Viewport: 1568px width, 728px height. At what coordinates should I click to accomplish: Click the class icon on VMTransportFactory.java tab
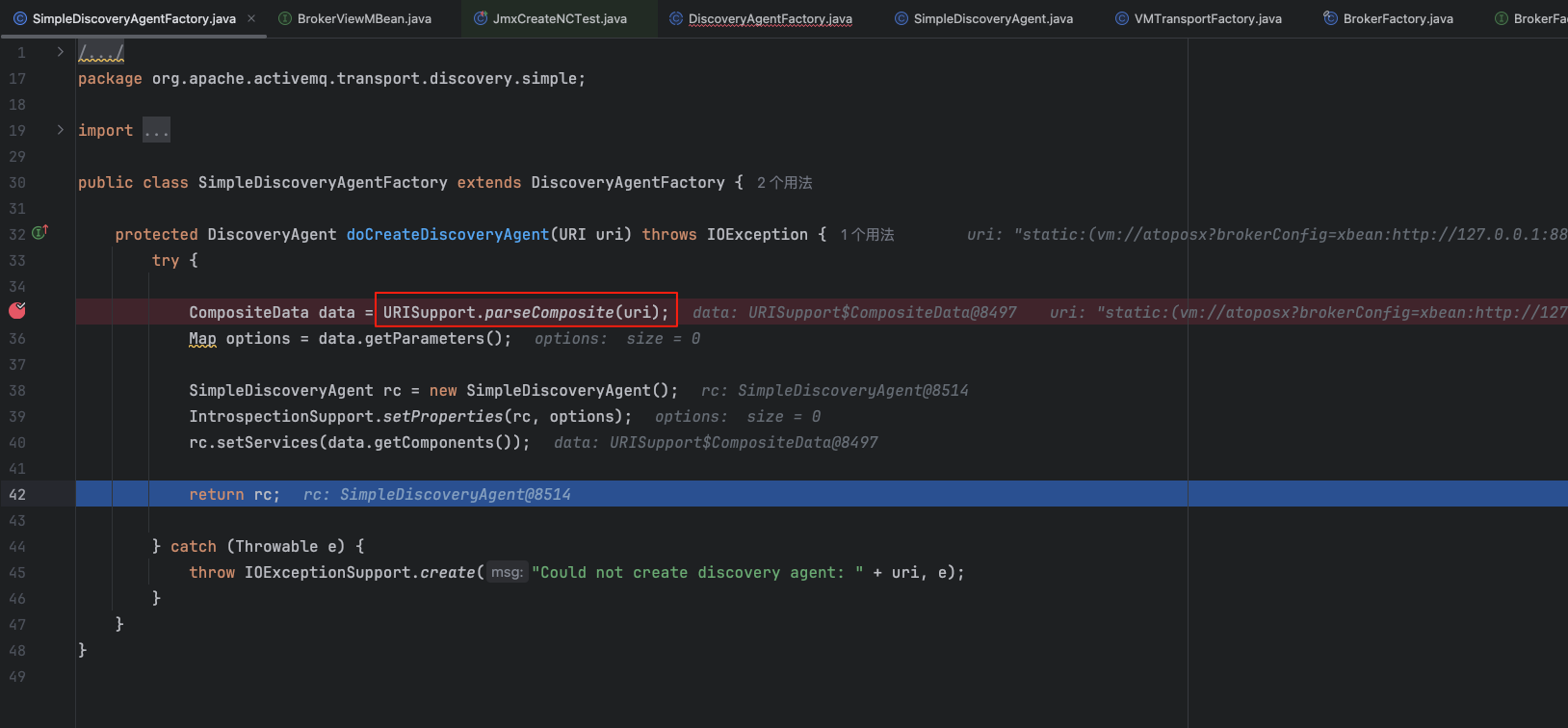pos(1122,18)
